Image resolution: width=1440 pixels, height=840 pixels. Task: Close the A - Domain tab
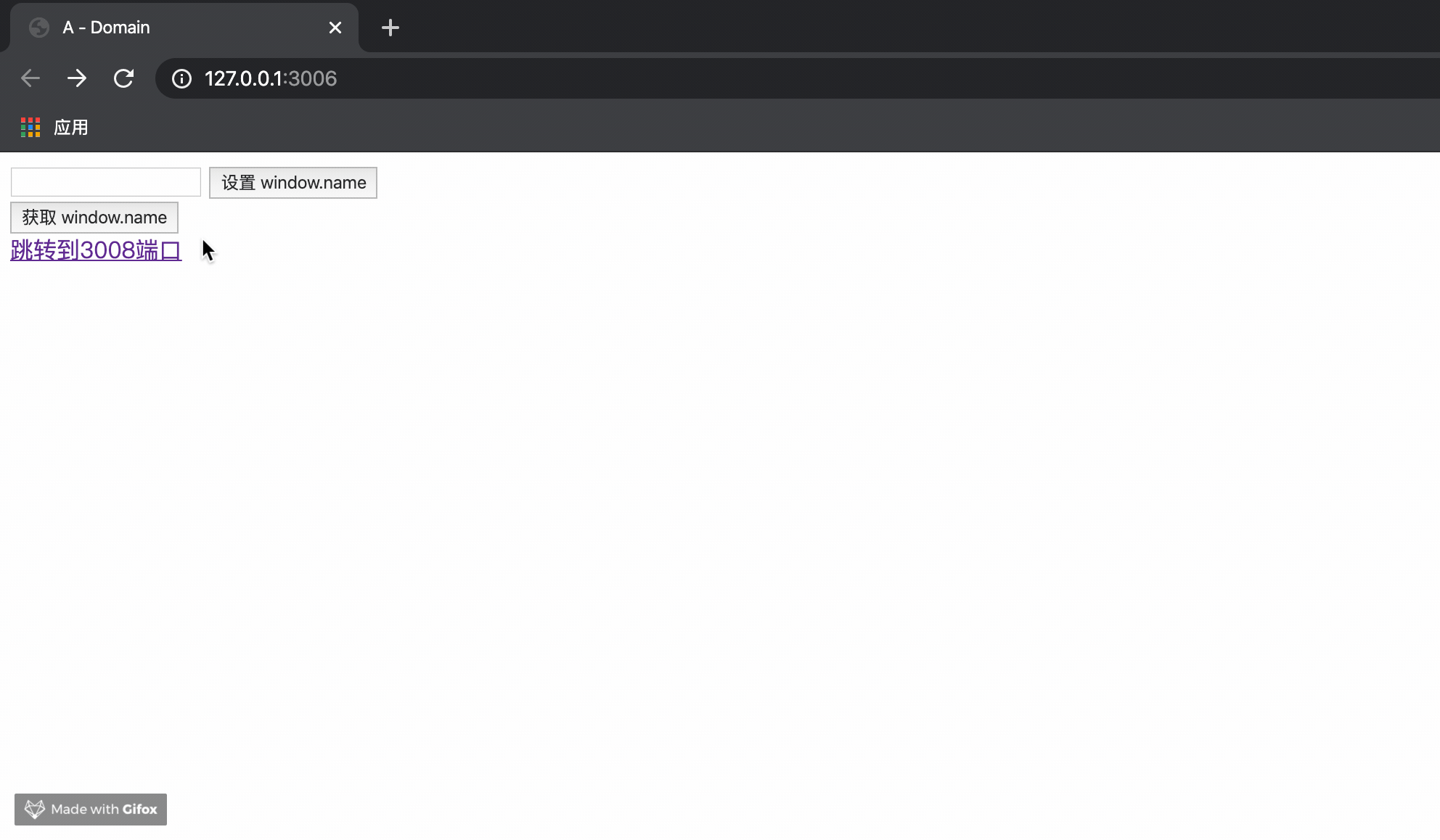(x=335, y=28)
